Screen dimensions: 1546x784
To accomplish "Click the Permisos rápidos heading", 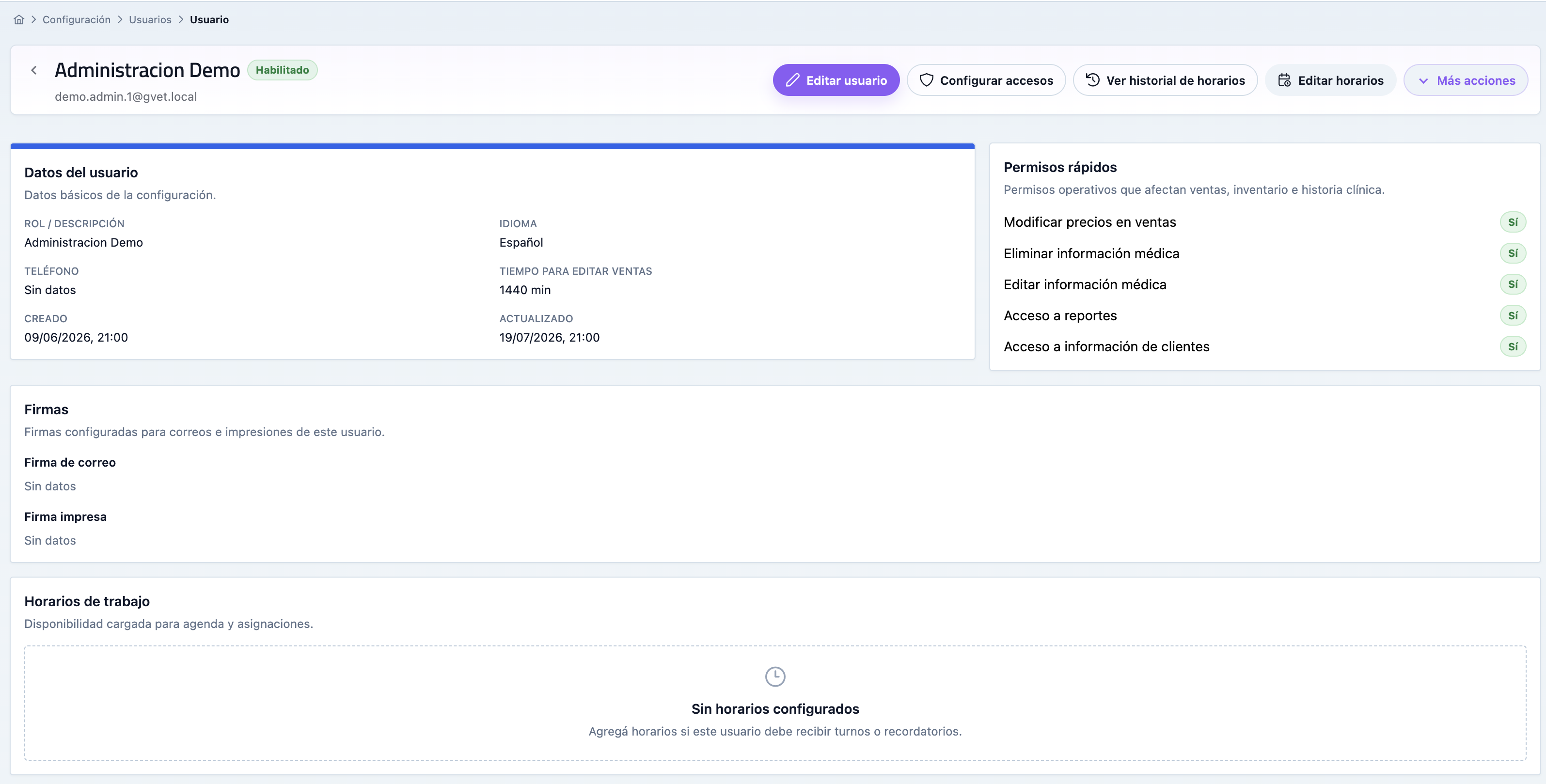I will (x=1060, y=167).
